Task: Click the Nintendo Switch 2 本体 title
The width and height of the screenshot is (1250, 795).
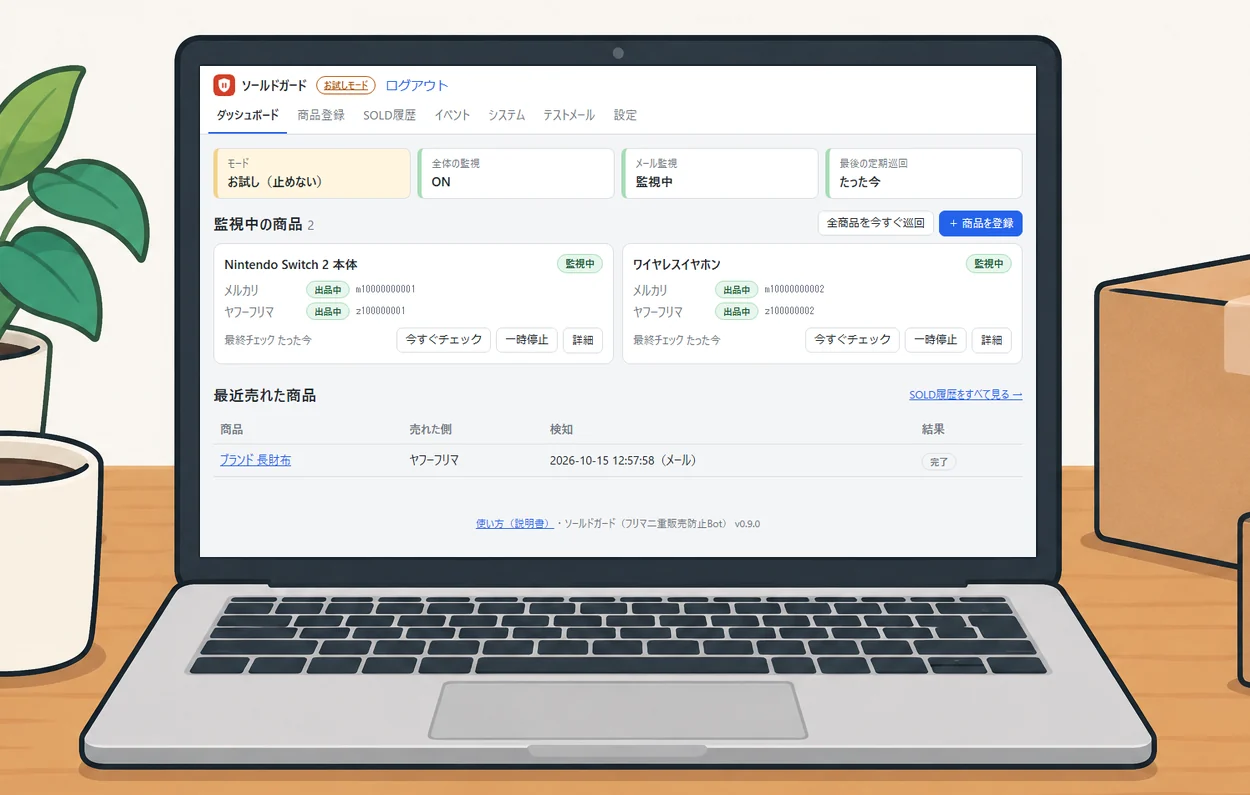Action: (x=291, y=265)
